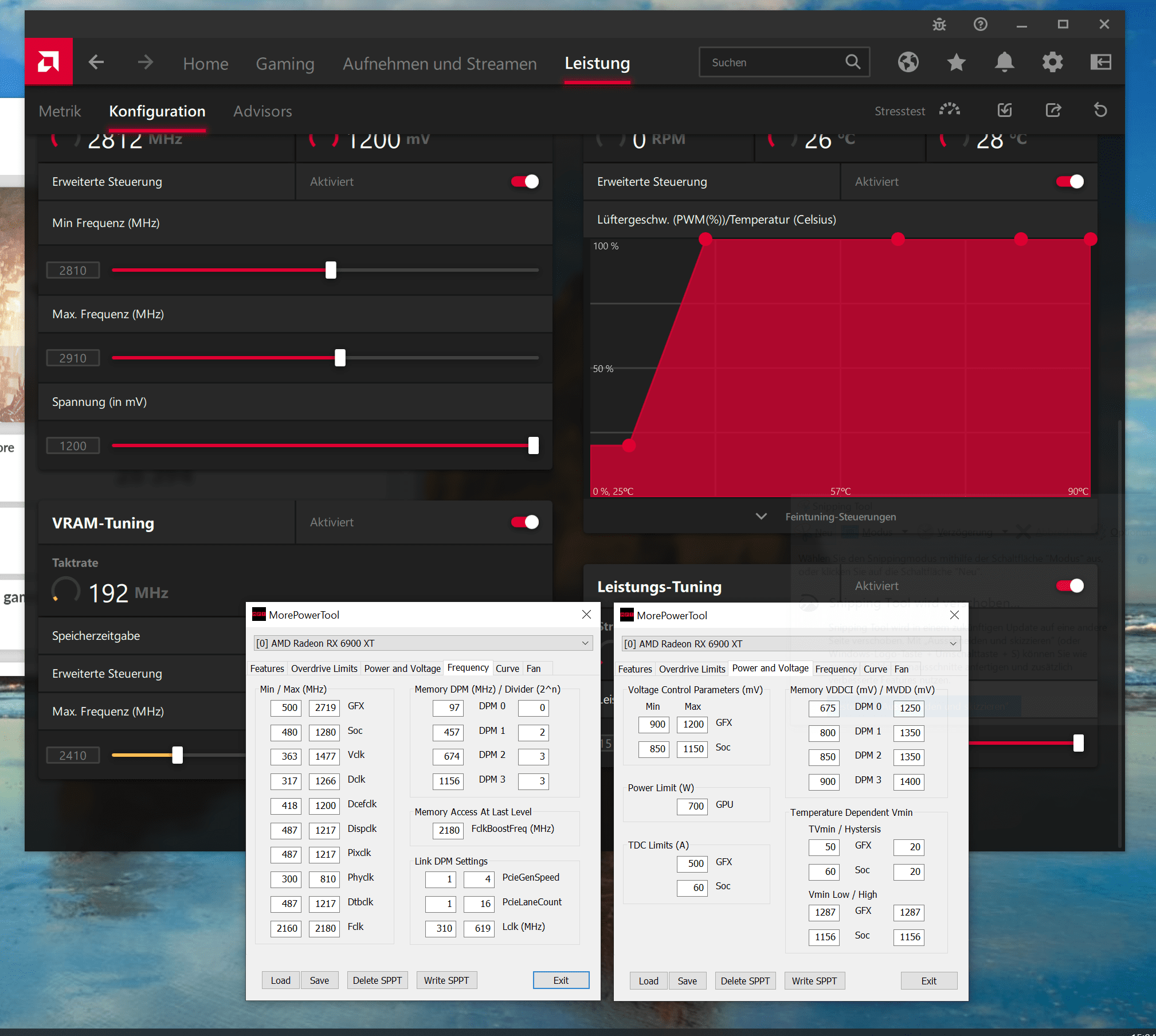Click left MorePowerTool title icon
The width and height of the screenshot is (1156, 1036).
(259, 615)
